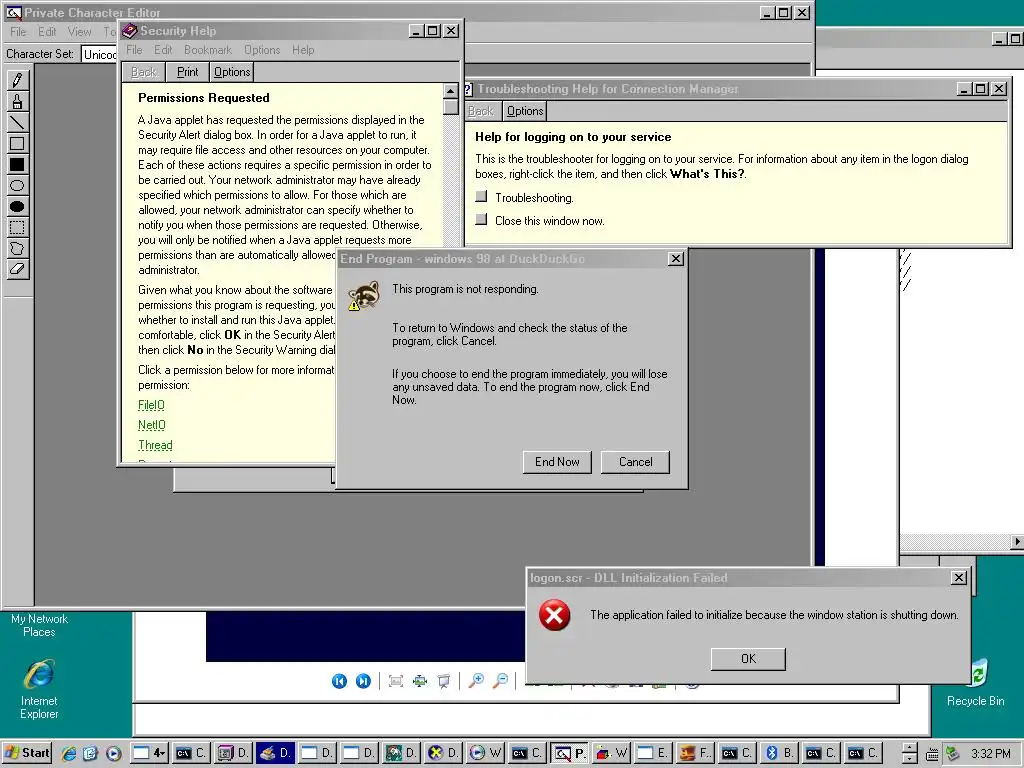
Task: Click Options button in Troubleshooting Help window
Action: (525, 111)
